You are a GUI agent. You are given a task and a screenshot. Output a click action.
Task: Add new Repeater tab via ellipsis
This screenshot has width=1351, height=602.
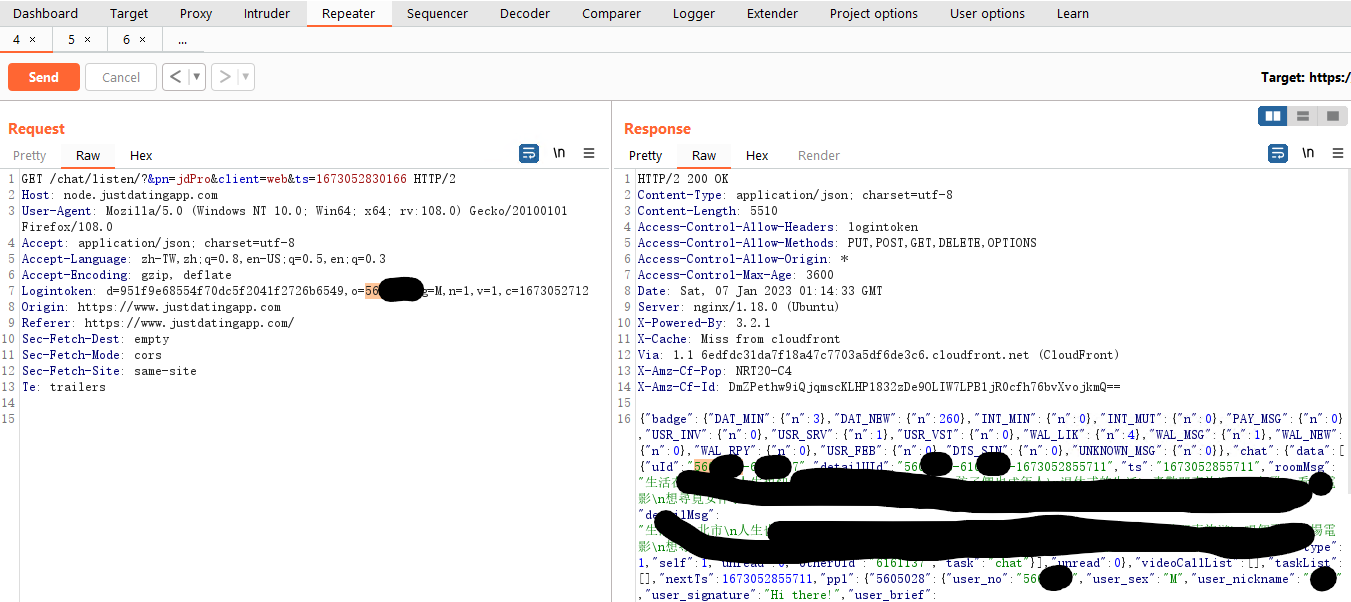tap(182, 40)
